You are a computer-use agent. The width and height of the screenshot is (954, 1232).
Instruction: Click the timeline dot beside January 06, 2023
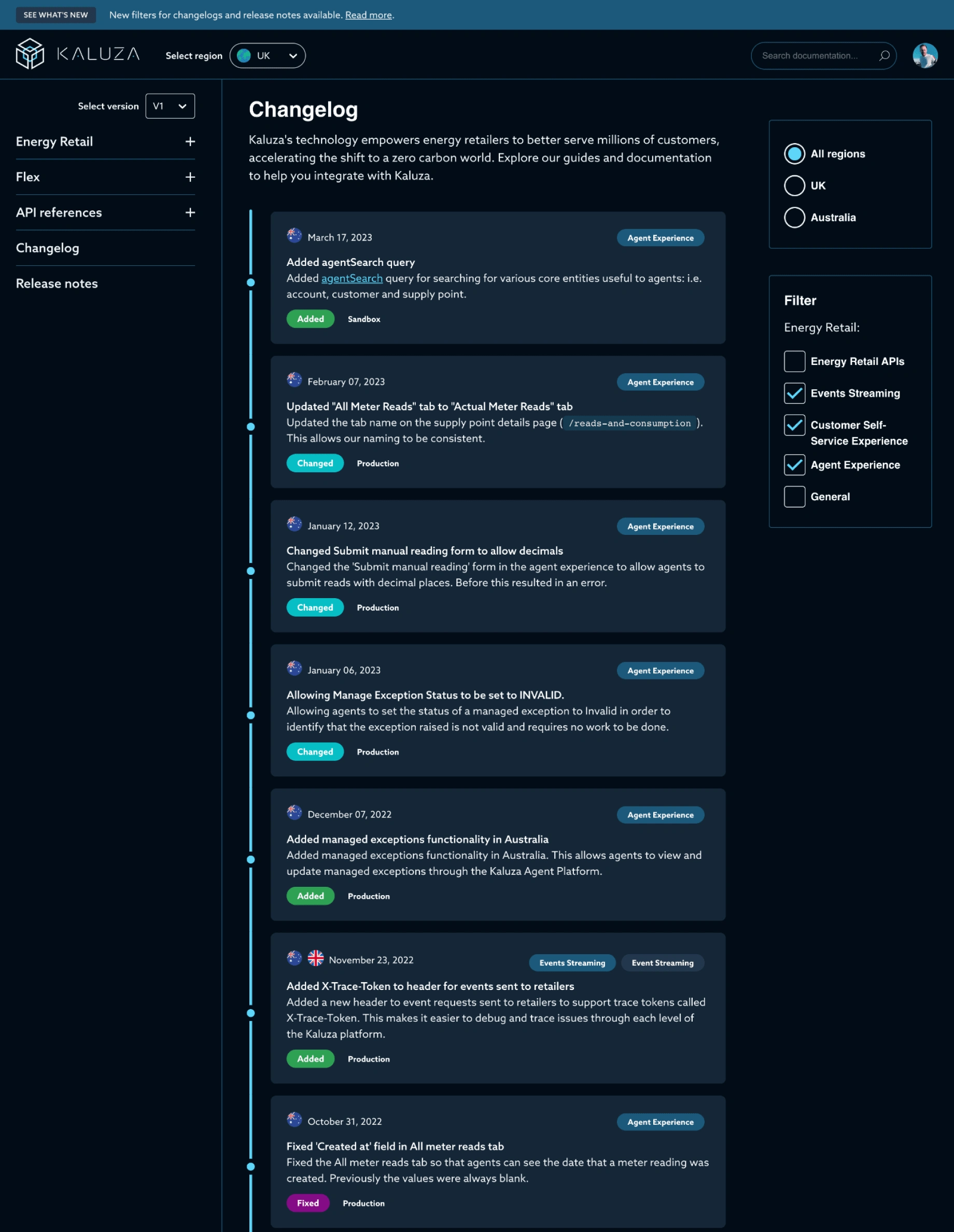point(250,715)
